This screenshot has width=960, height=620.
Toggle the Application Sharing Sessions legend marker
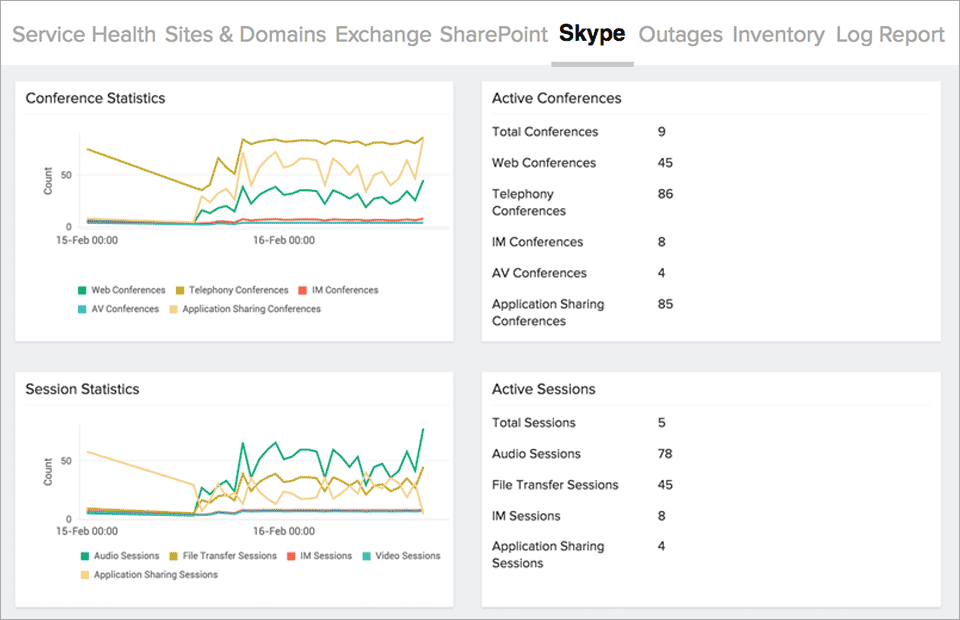85,574
